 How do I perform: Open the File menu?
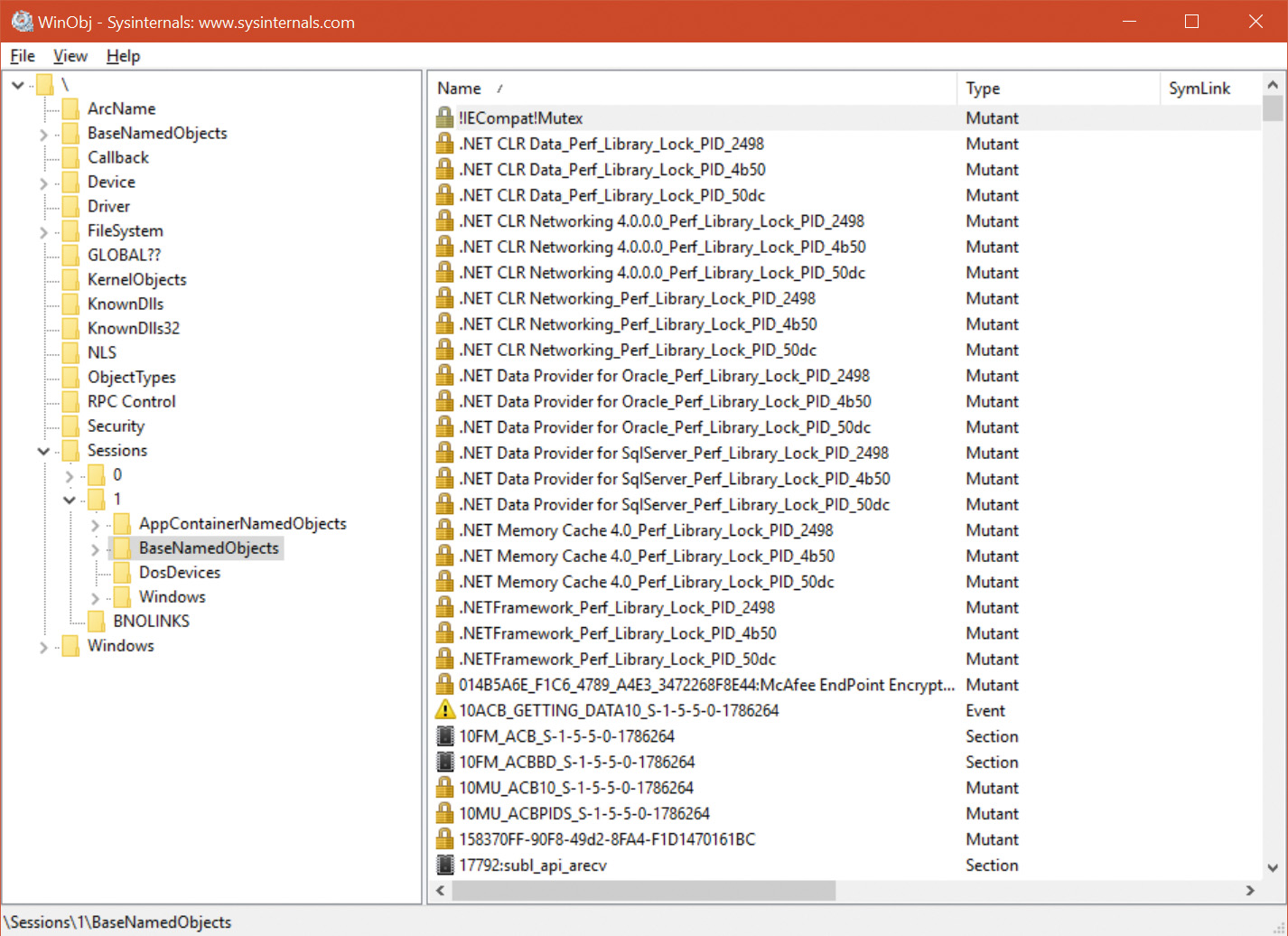pyautogui.click(x=23, y=56)
